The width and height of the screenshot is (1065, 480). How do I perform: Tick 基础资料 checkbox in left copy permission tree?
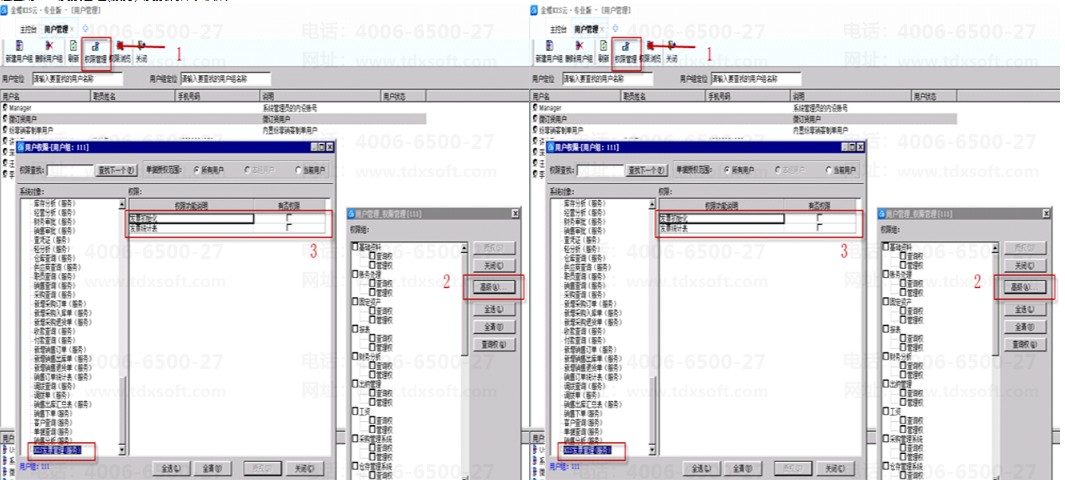tap(355, 246)
